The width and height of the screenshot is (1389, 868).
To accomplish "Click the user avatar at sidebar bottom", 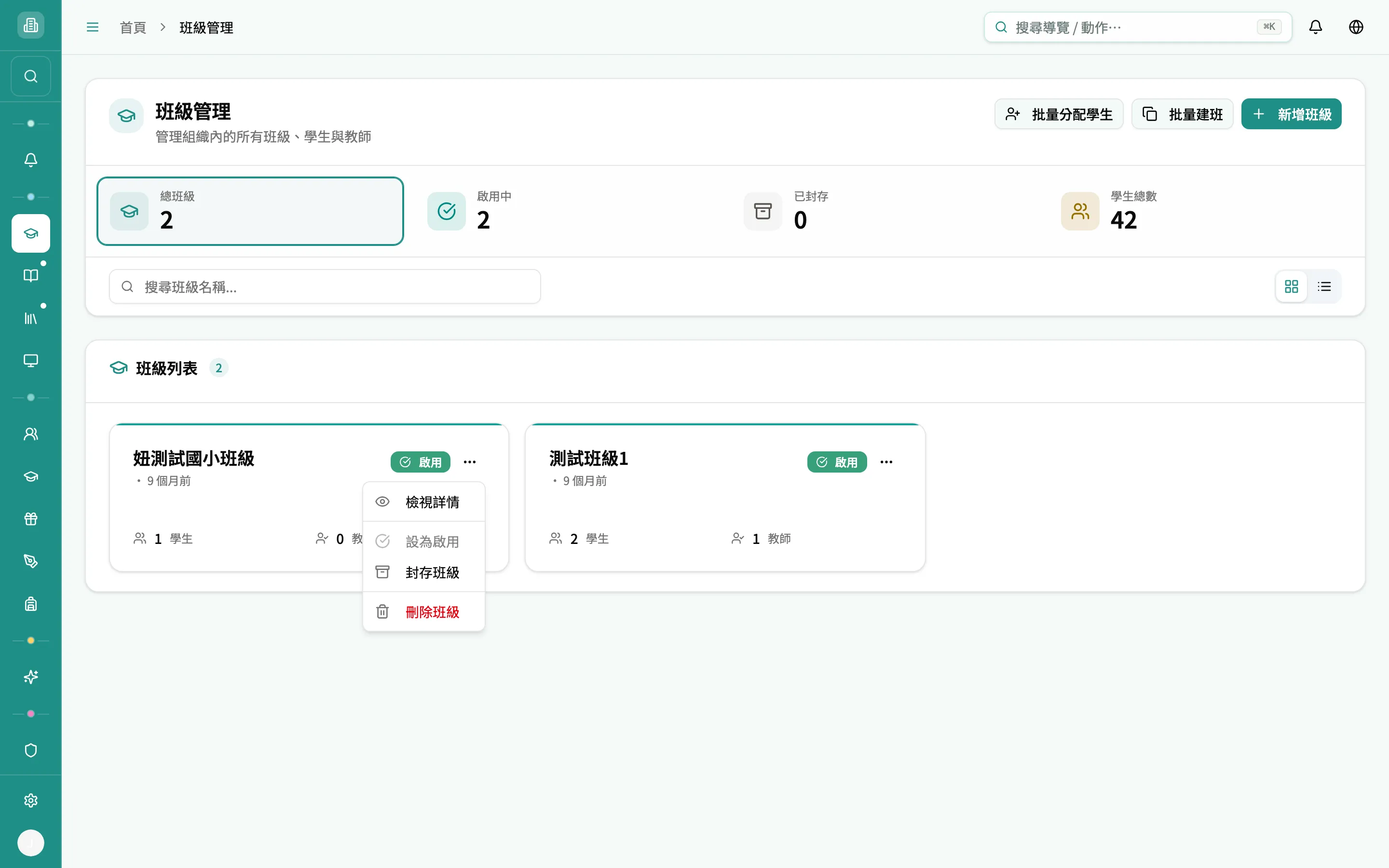I will tap(30, 843).
